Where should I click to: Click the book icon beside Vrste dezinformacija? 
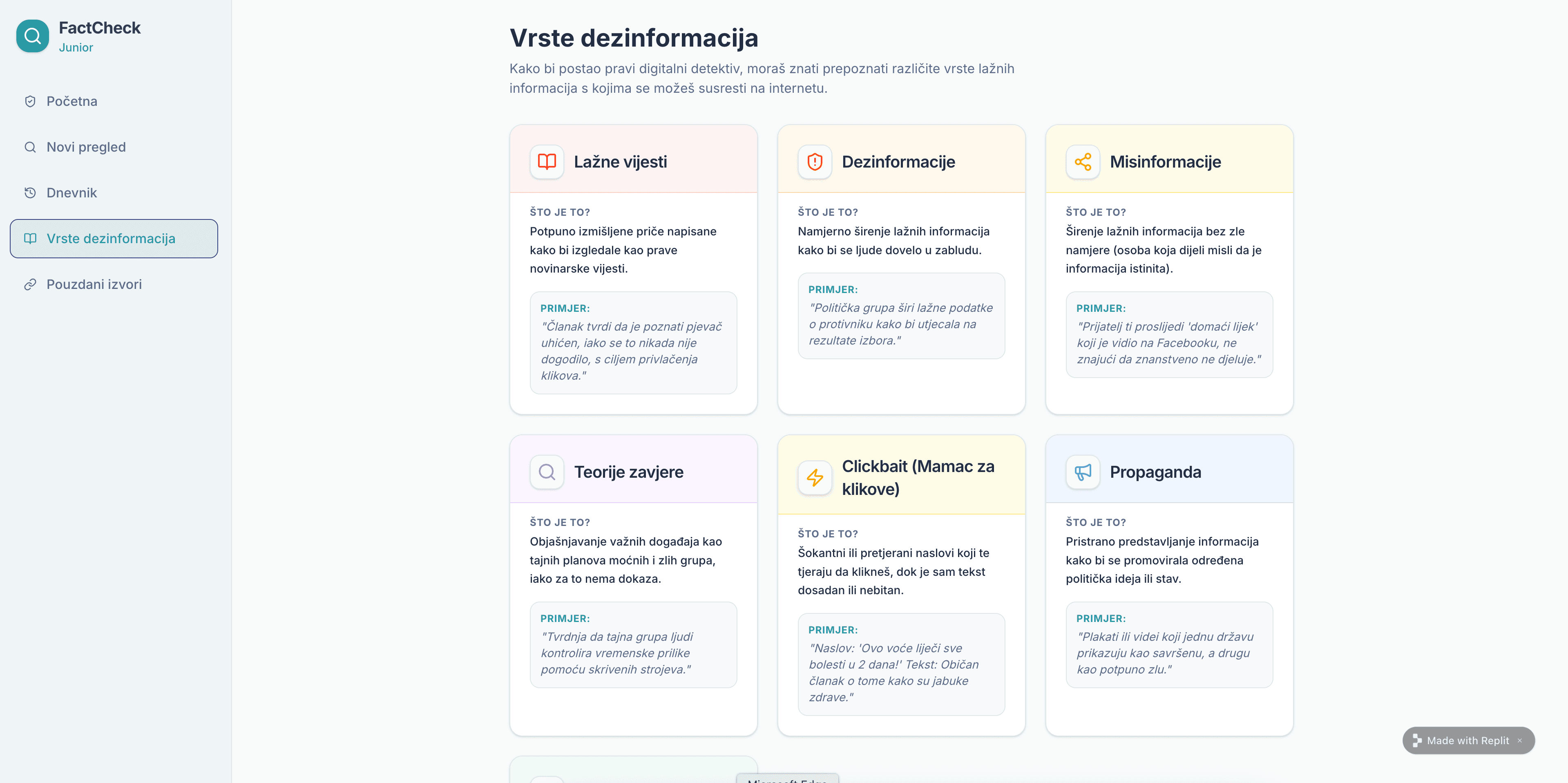(x=30, y=238)
